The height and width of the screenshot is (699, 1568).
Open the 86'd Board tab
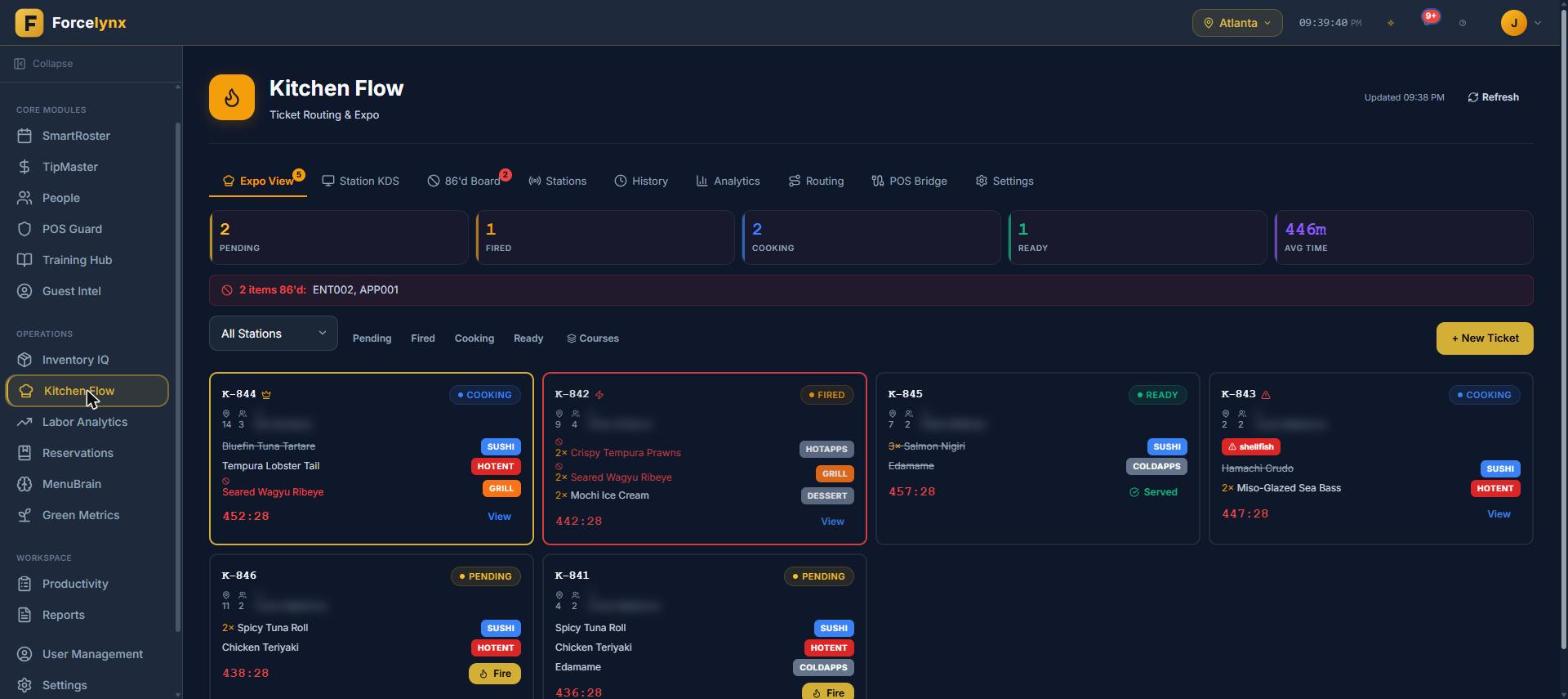[x=464, y=181]
